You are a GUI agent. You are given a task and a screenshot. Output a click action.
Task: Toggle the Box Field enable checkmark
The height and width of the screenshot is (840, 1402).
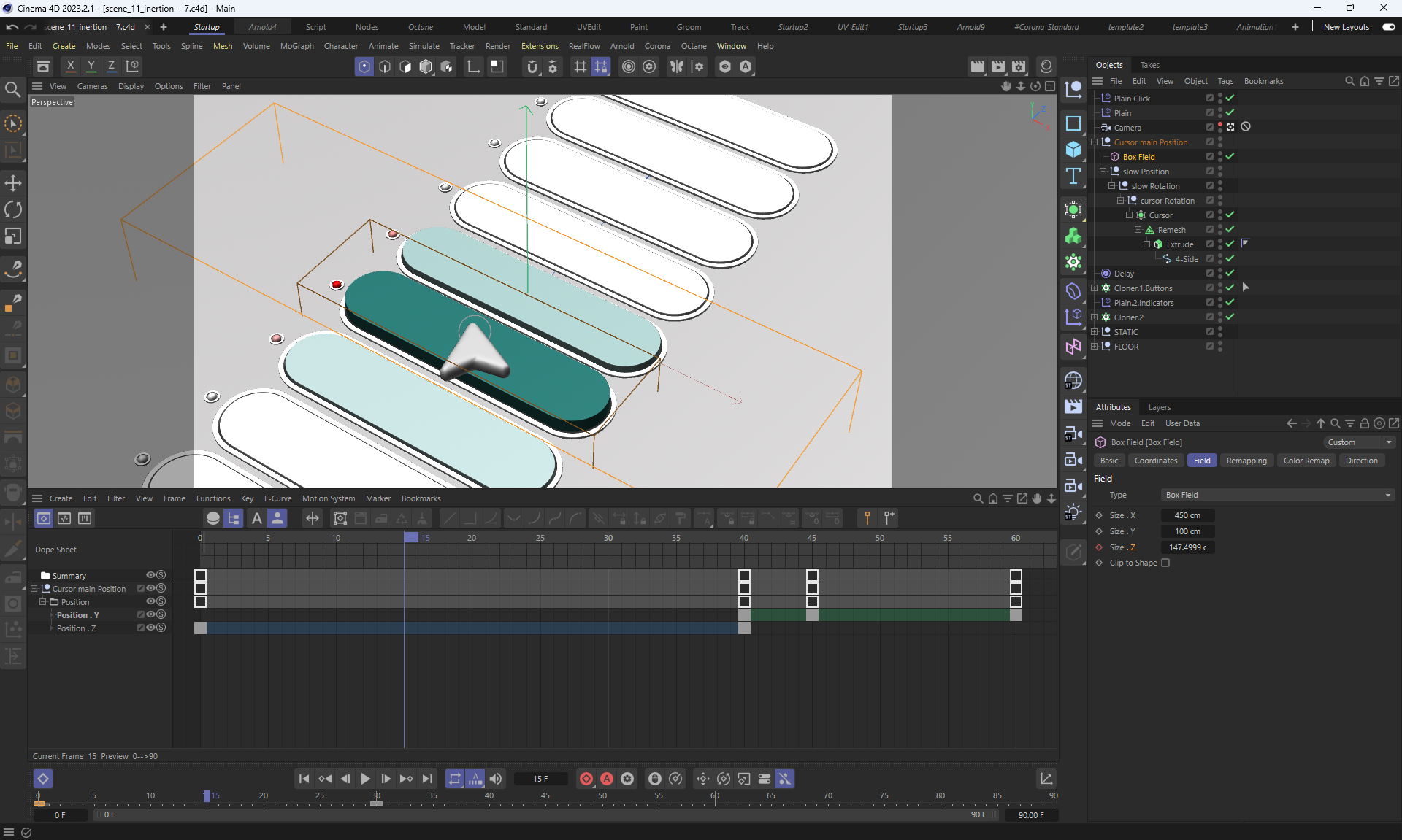[1230, 156]
